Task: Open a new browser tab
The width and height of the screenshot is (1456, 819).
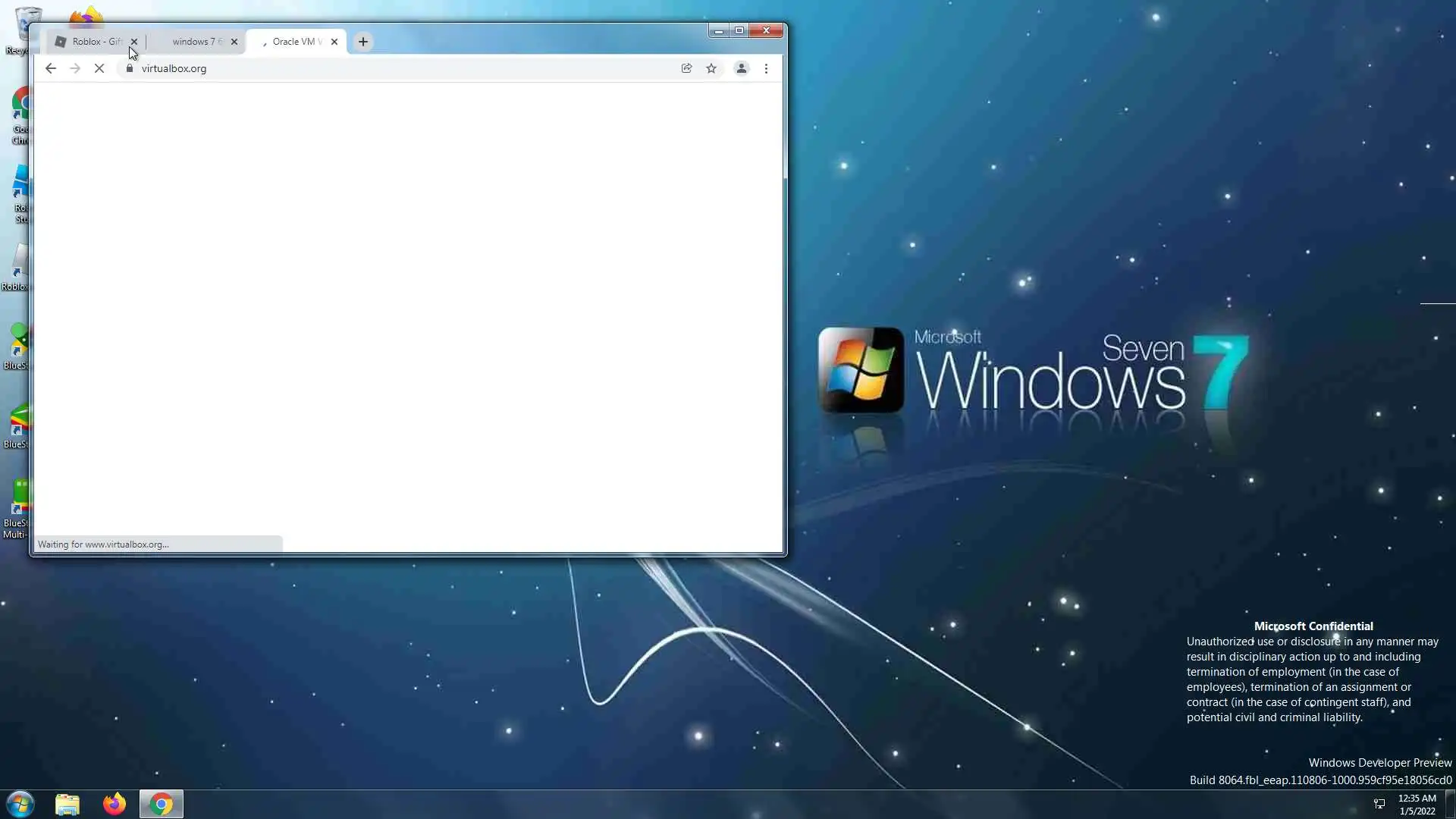Action: click(363, 42)
